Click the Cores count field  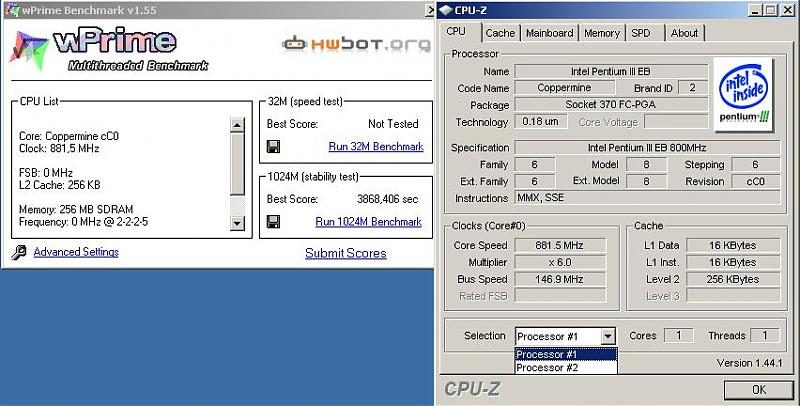(x=679, y=335)
